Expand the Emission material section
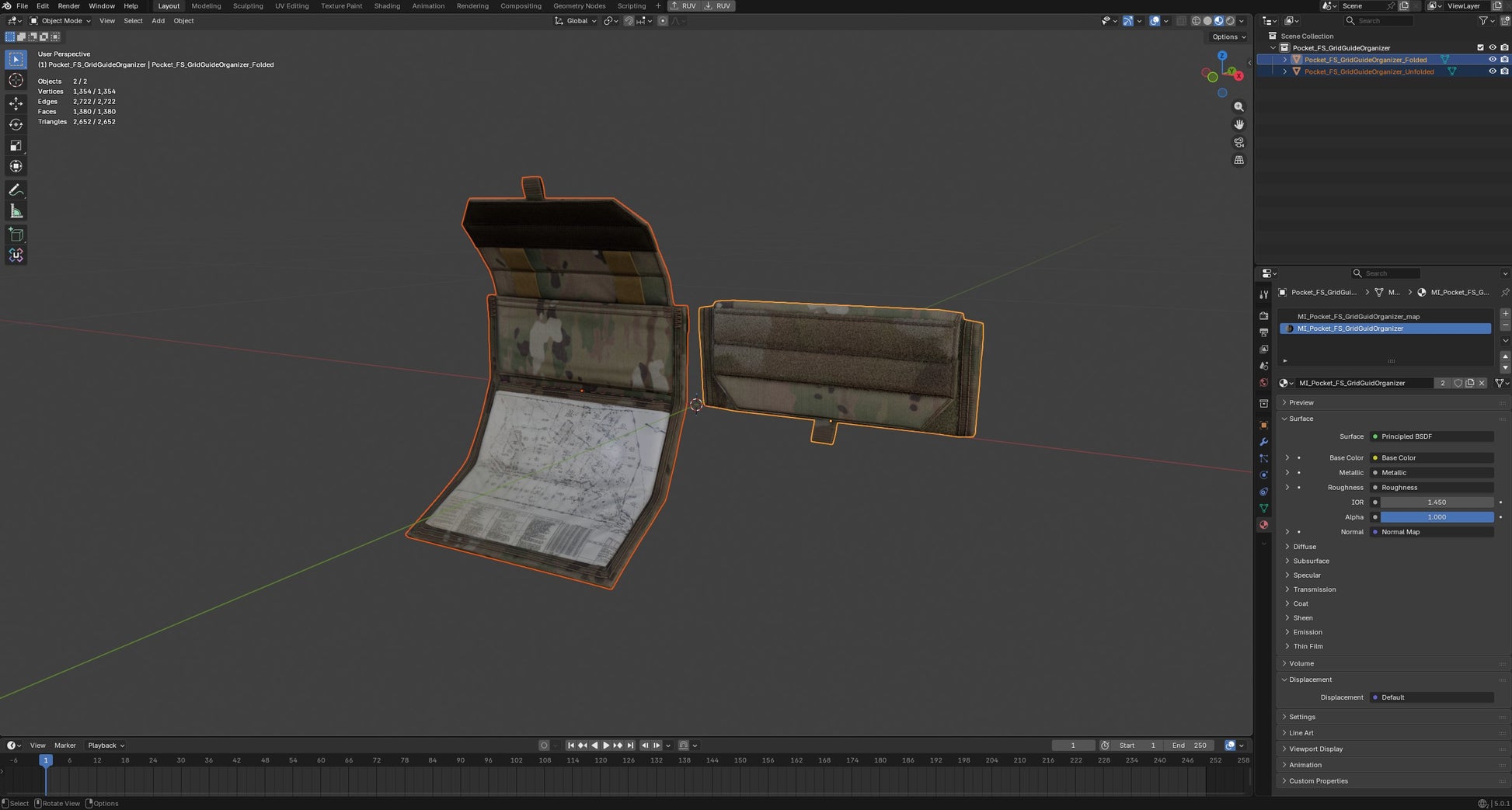Viewport: 1512px width, 810px height. pos(1308,632)
